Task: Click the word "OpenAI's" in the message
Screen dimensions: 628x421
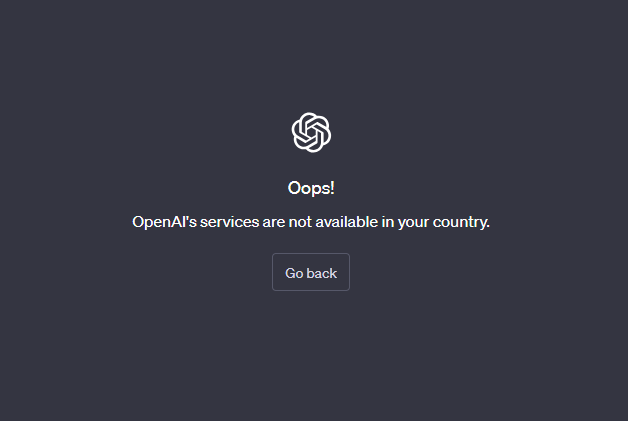Action: pyautogui.click(x=165, y=222)
